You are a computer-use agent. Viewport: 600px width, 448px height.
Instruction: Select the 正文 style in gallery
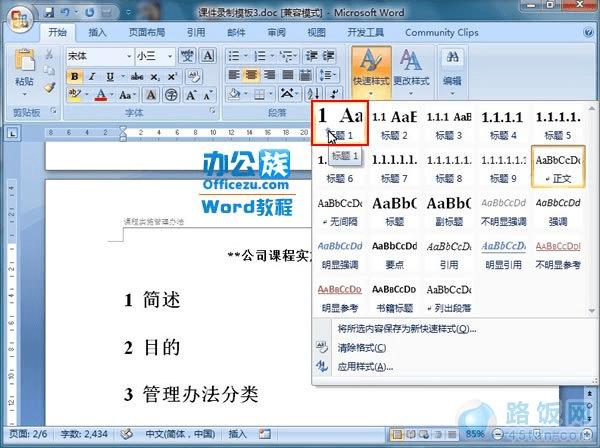click(x=558, y=167)
